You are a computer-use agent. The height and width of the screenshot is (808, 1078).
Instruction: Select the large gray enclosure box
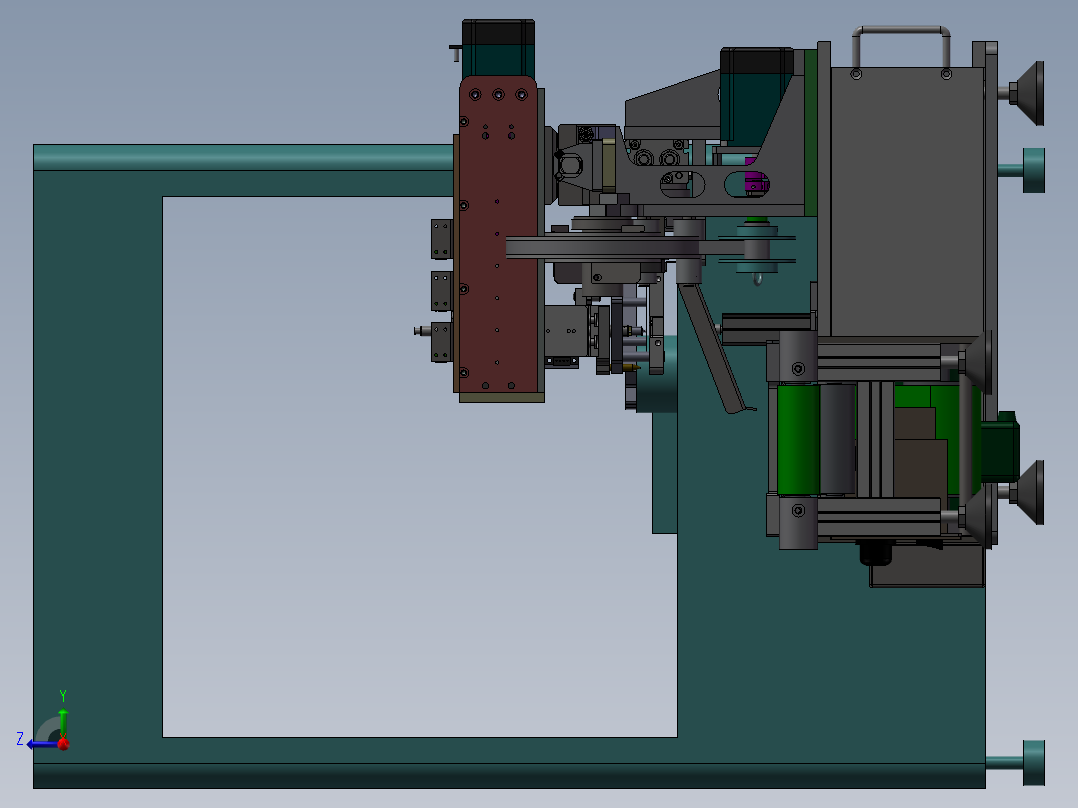[908, 202]
